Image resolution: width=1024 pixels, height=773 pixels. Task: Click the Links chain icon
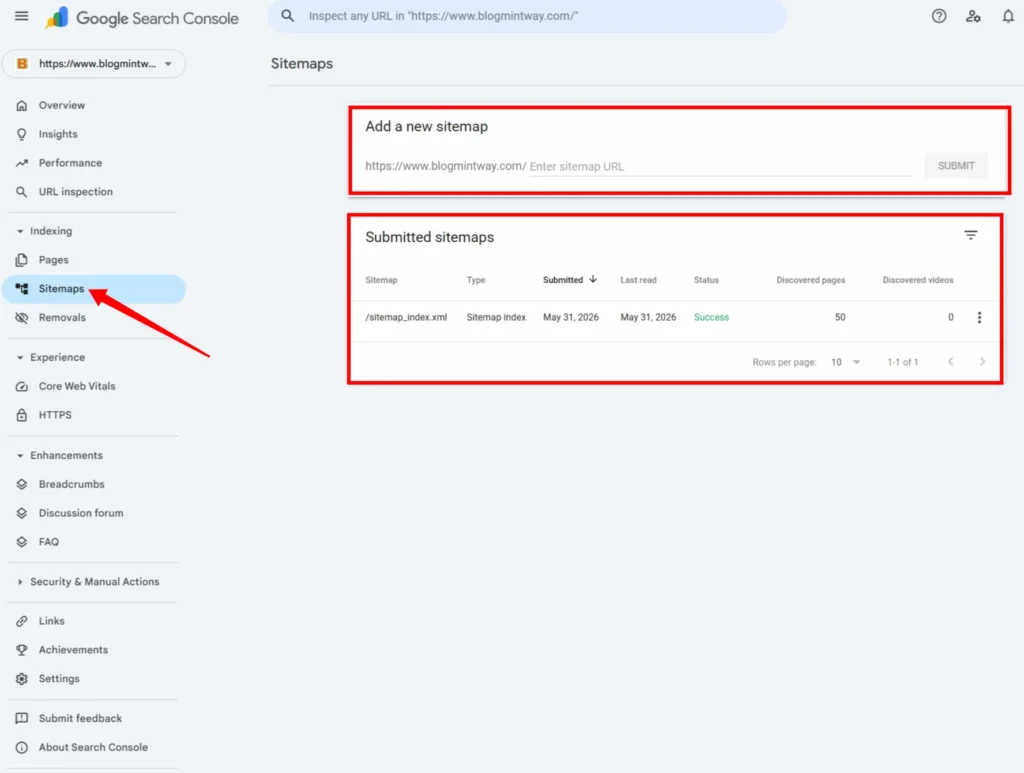(22, 621)
